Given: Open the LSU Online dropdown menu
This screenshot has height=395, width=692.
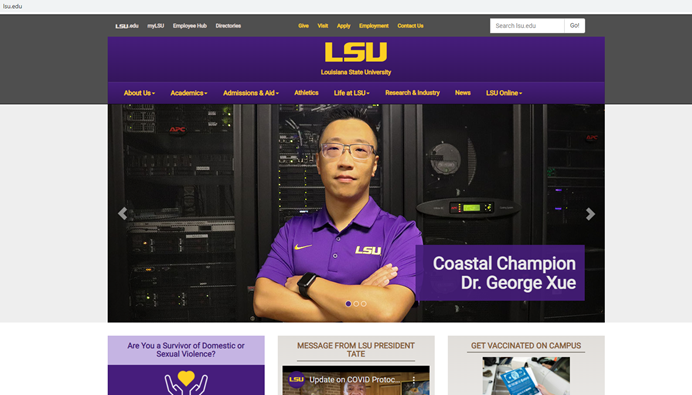Looking at the screenshot, I should 504,93.
